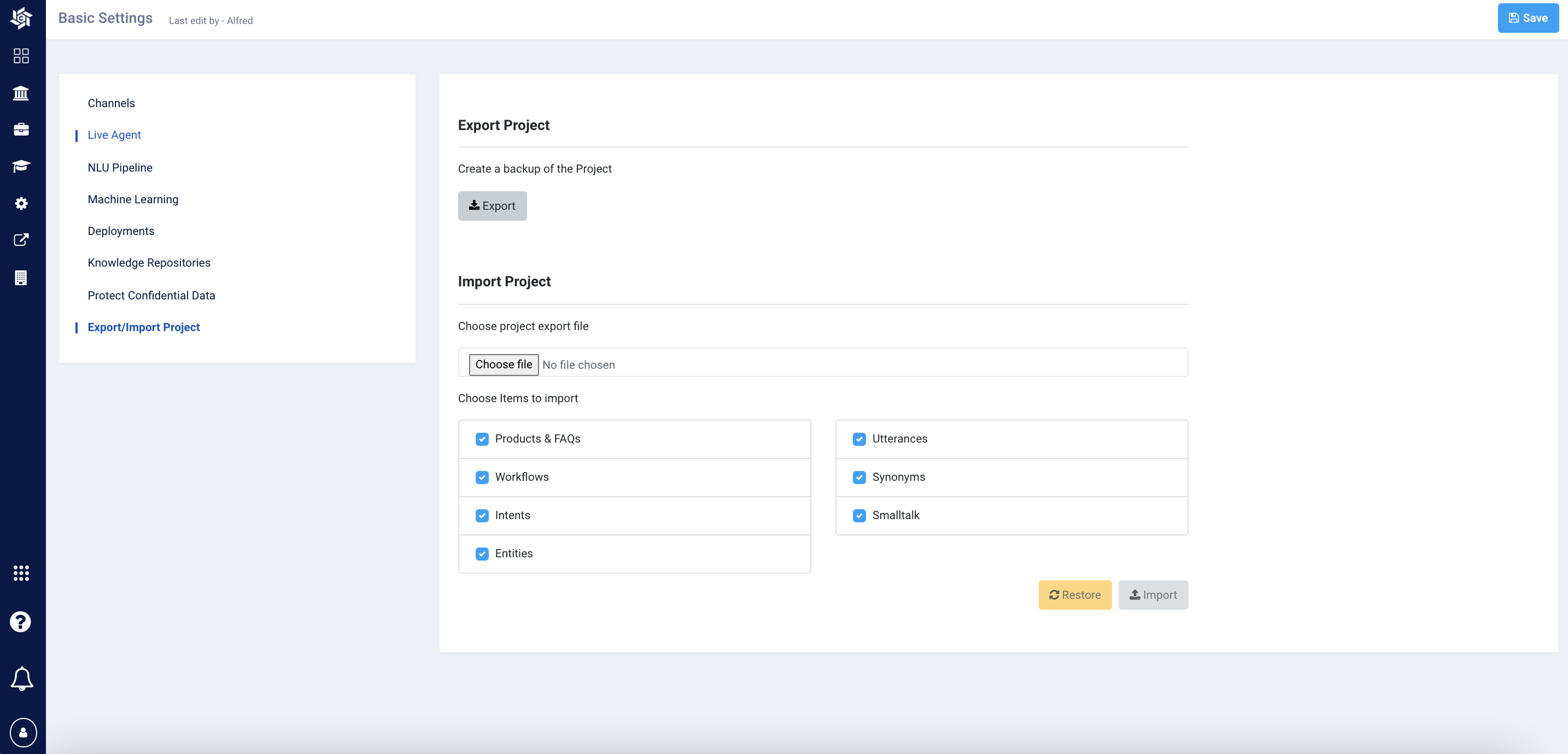Image resolution: width=1568 pixels, height=754 pixels.
Task: Open the dashboard grid icon in sidebar
Action: coord(21,56)
